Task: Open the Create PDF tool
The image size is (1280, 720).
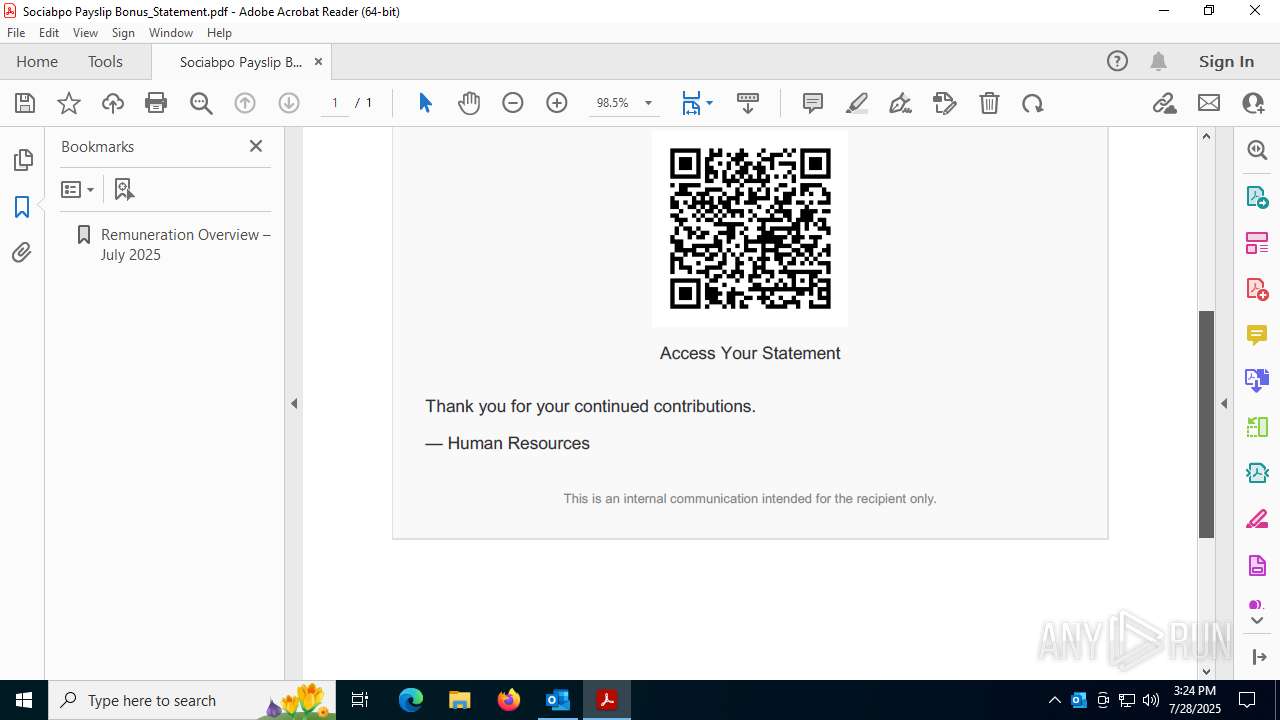Action: coord(1257,289)
